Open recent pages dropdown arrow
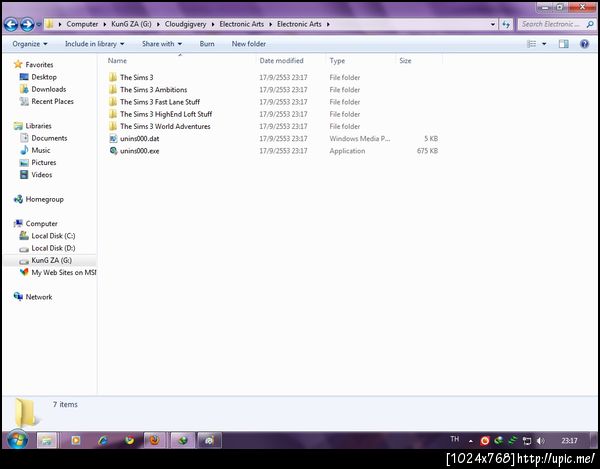The height and width of the screenshot is (469, 600). (39, 25)
